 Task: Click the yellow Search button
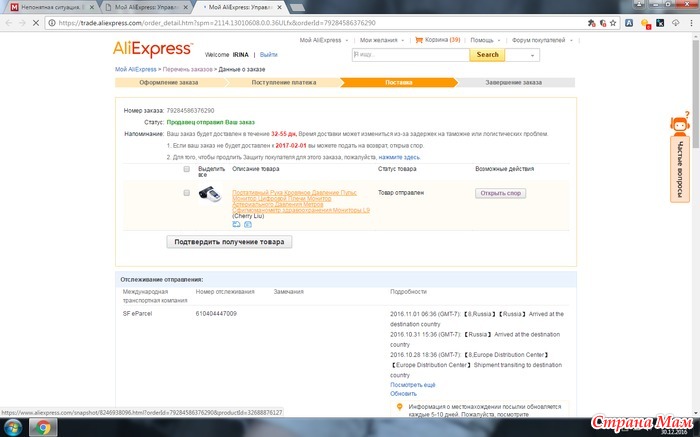487,54
